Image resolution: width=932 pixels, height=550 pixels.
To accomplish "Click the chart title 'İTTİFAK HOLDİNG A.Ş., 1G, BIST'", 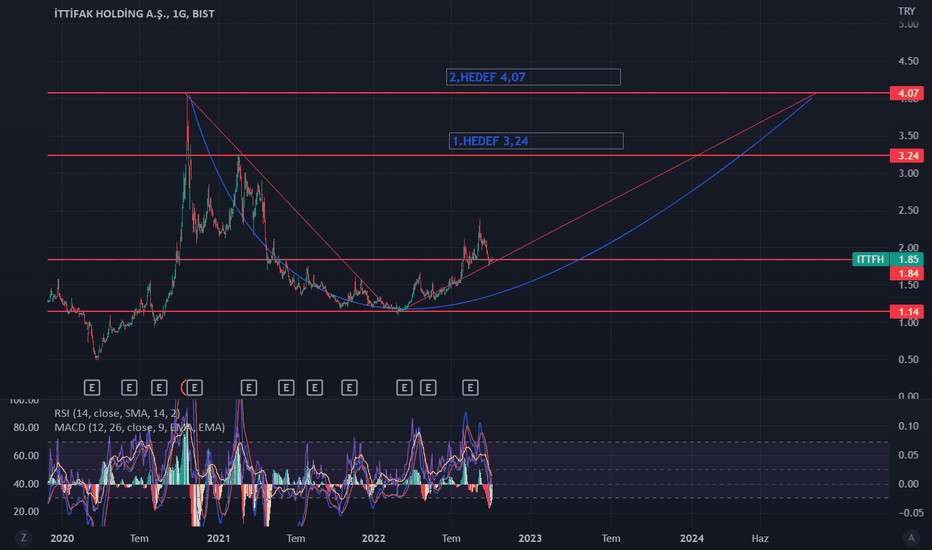I will (x=134, y=14).
